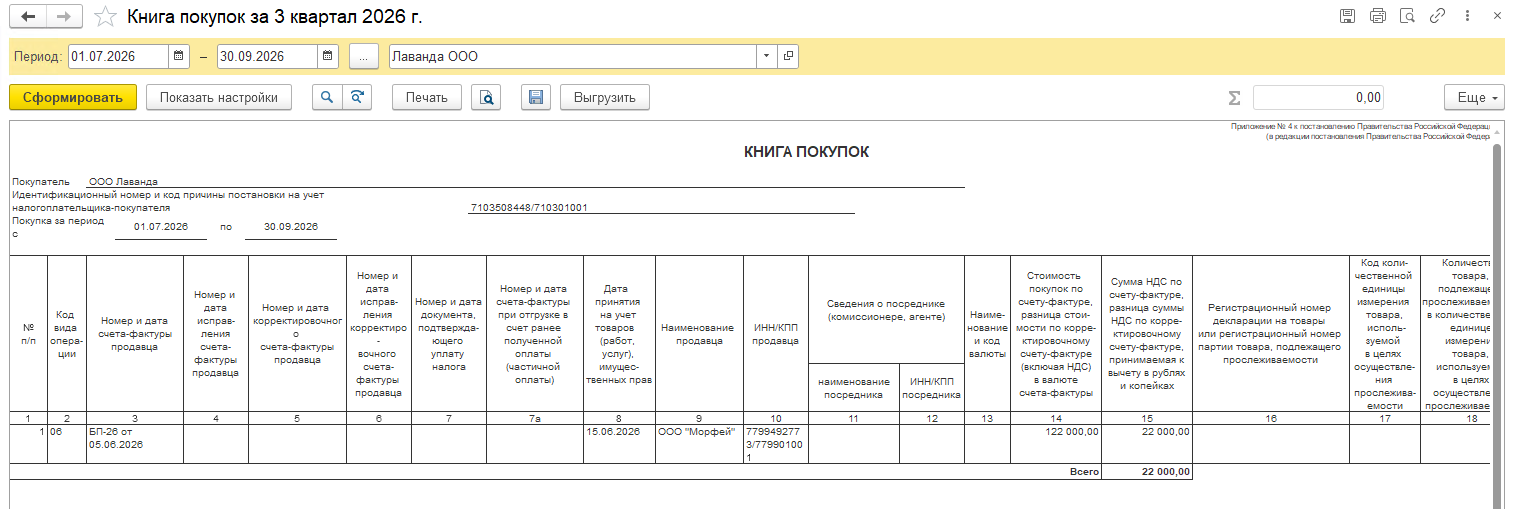This screenshot has width=1513, height=509.
Task: Select the Всего total label cell
Action: (1085, 471)
